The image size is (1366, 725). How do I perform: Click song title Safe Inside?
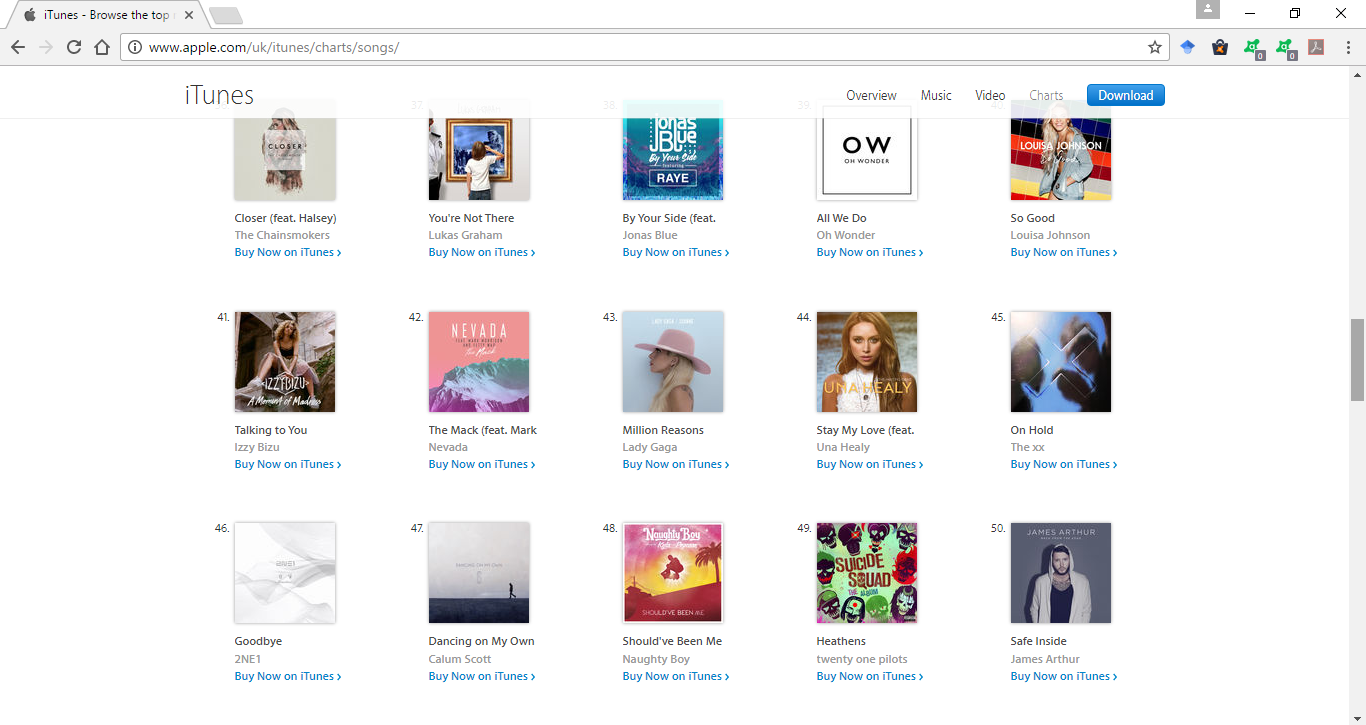[x=1038, y=641]
